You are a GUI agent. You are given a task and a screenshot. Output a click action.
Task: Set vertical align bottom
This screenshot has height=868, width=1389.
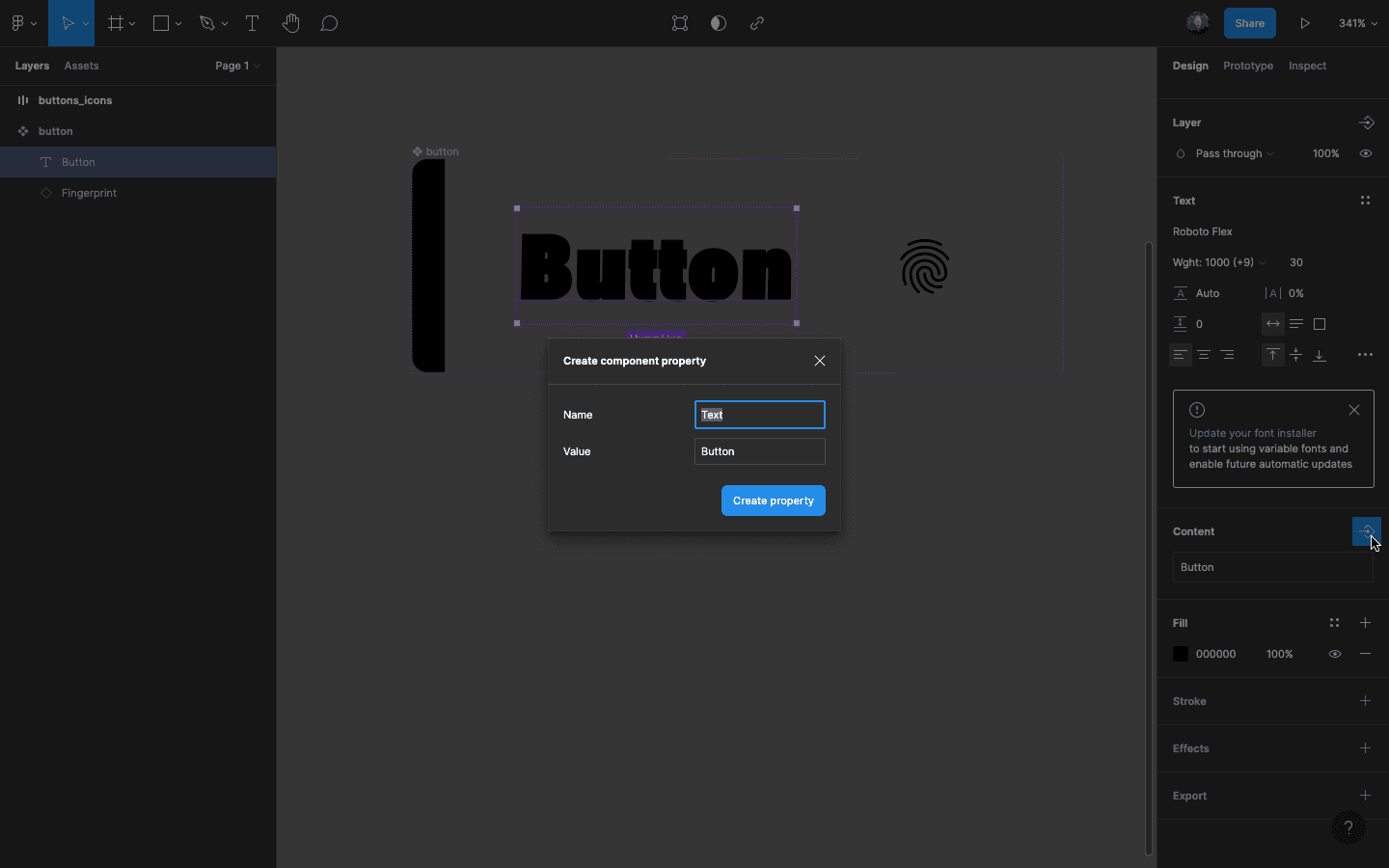tap(1320, 355)
